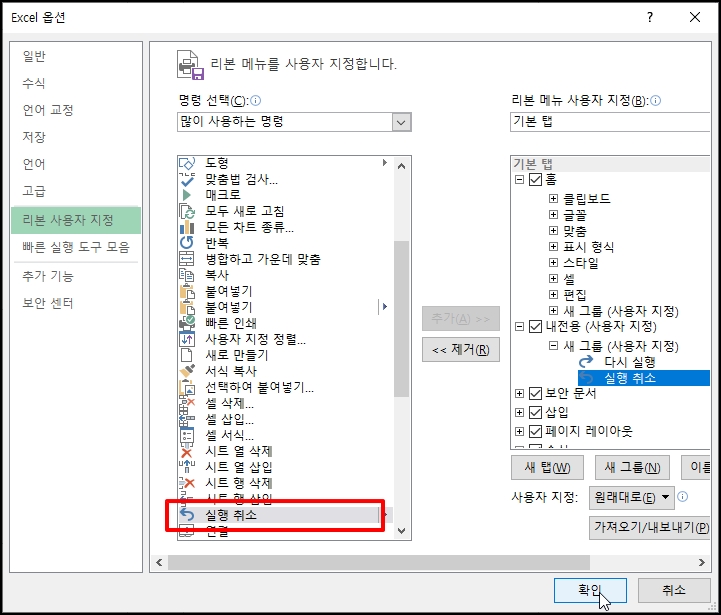The height and width of the screenshot is (615, 721).
Task: Expand the 스타일 group
Action: [x=554, y=263]
